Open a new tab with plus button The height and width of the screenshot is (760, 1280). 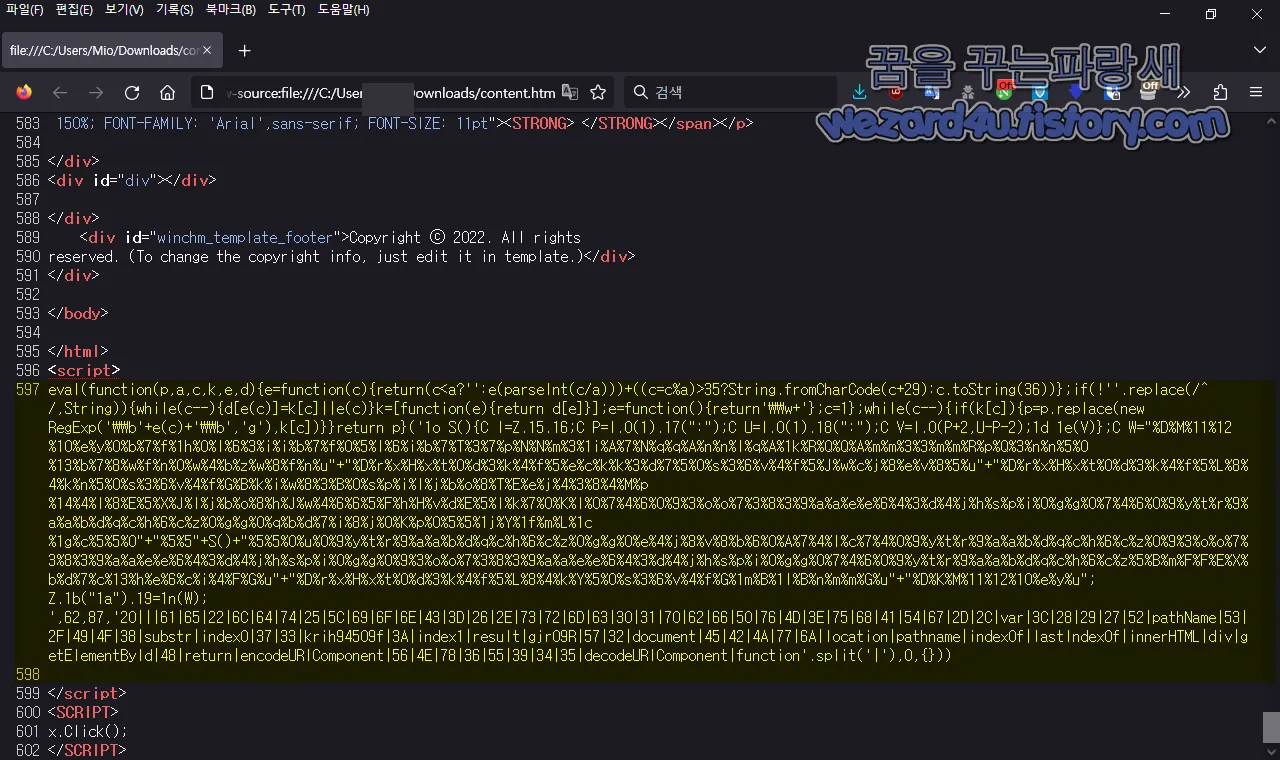244,50
